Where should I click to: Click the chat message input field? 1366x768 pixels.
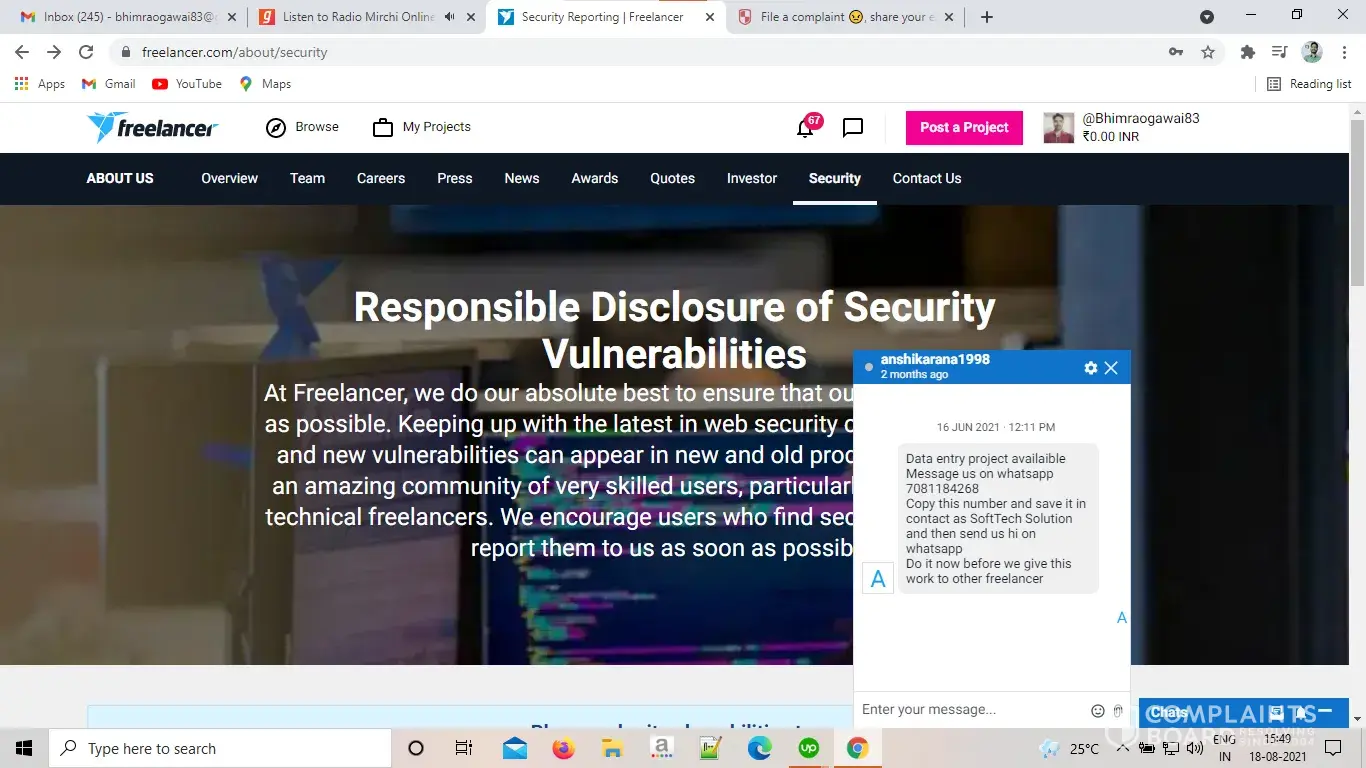coord(970,710)
